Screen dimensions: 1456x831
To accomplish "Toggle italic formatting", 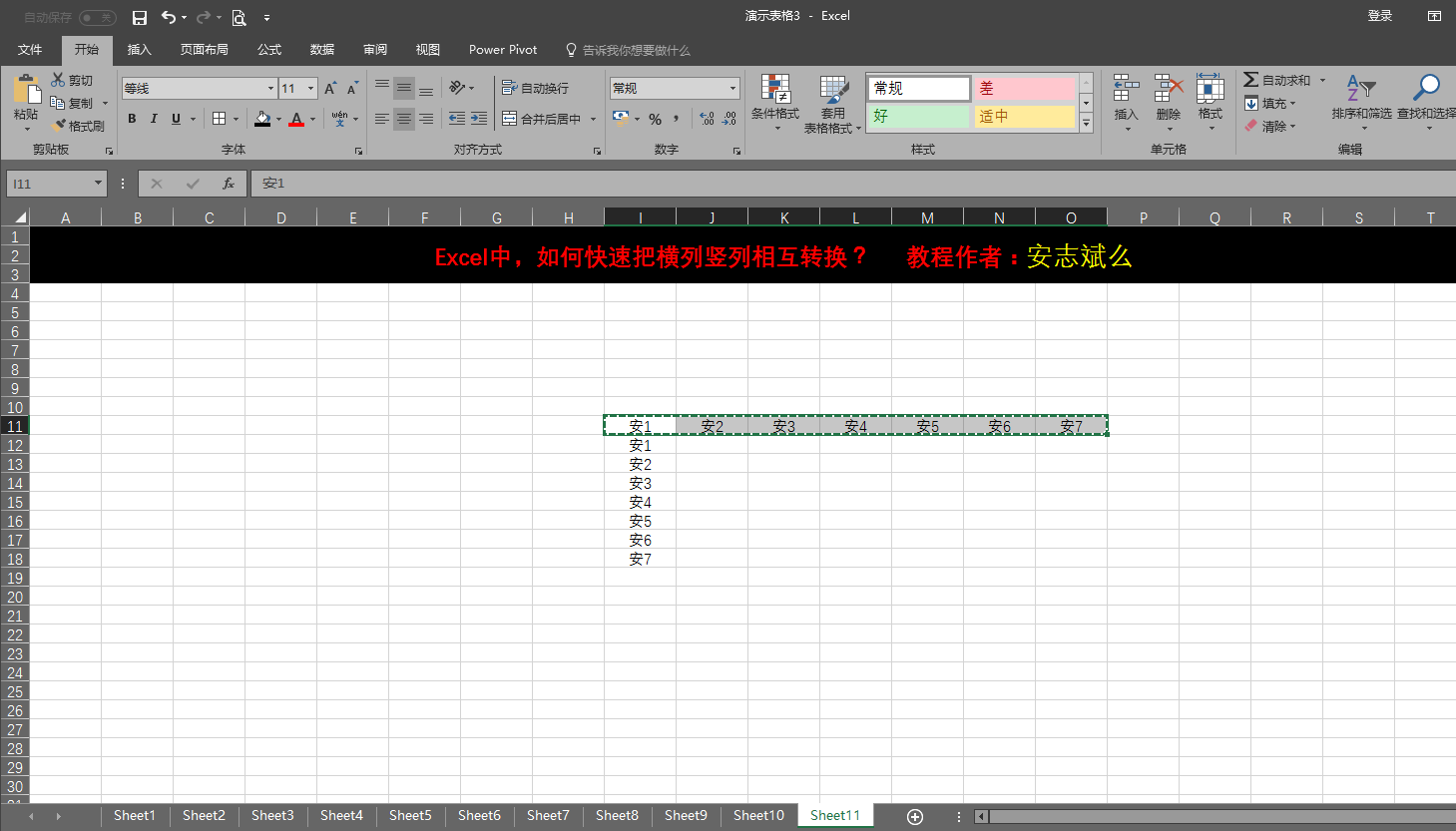I will (154, 119).
